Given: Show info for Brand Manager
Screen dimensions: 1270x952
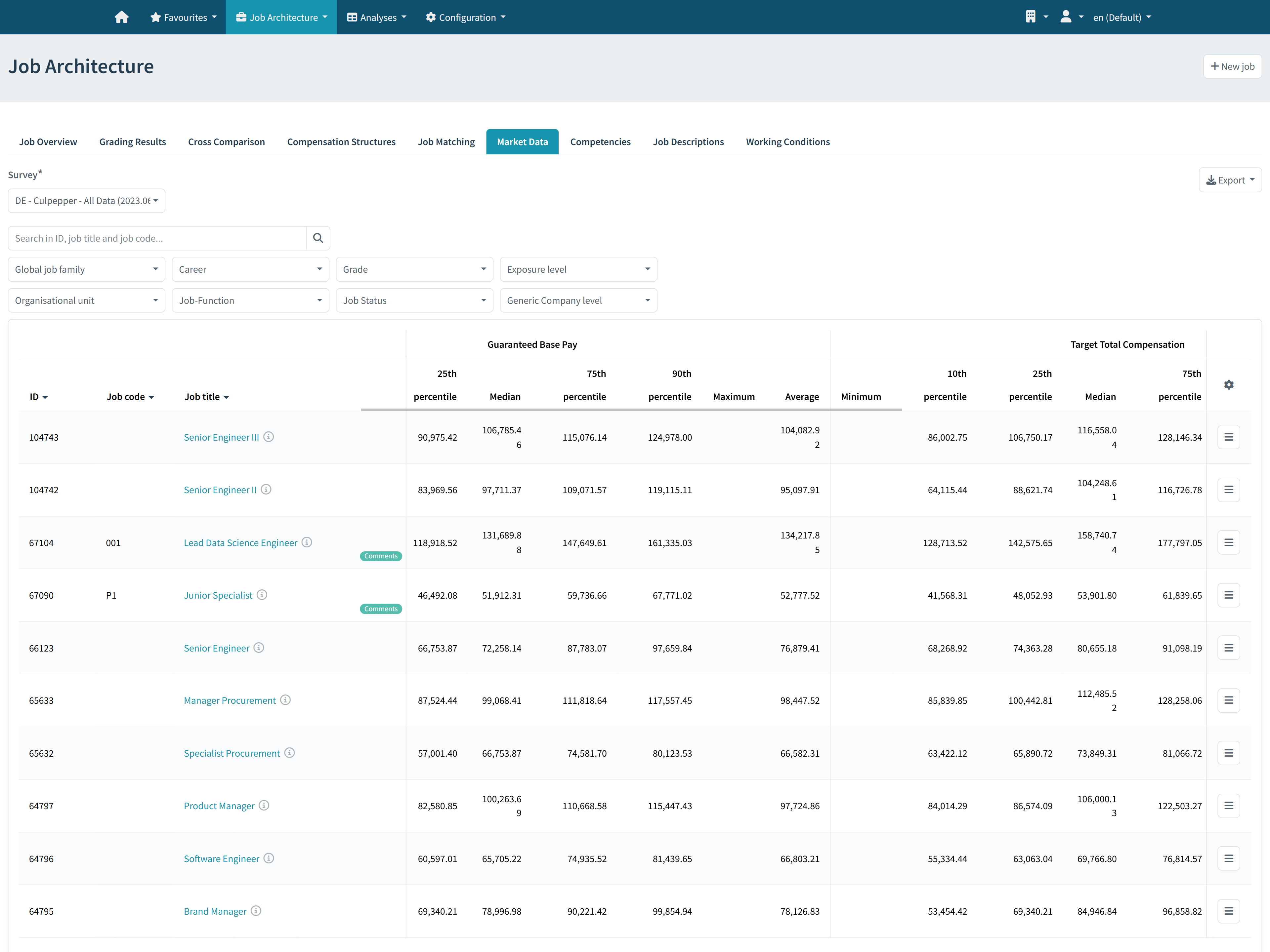Looking at the screenshot, I should click(x=256, y=911).
